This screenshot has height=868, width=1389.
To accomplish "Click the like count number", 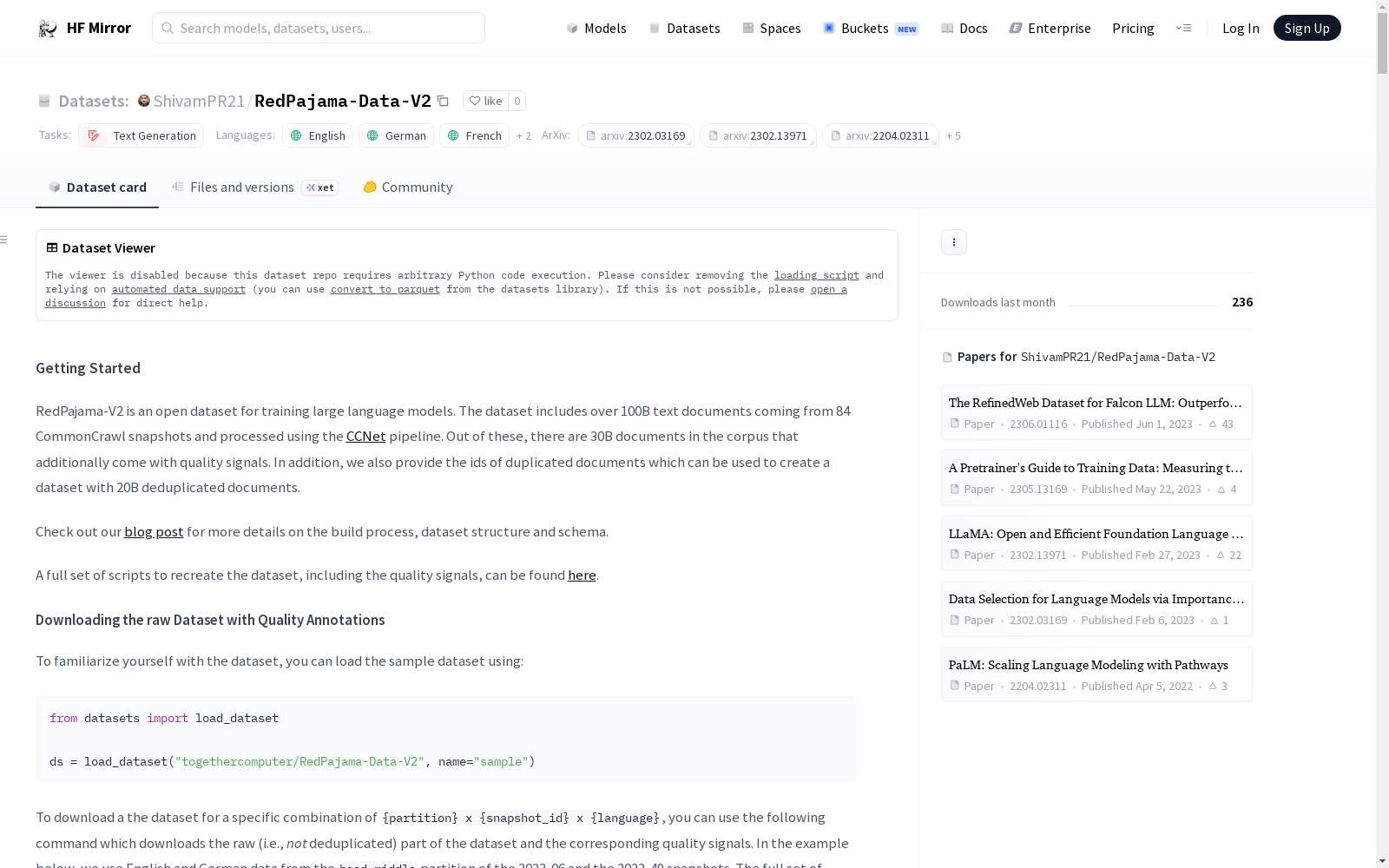I will click(517, 101).
